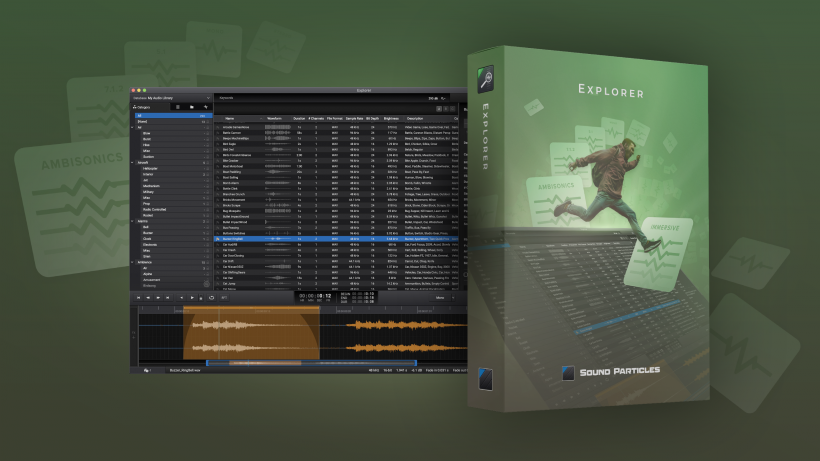Screen dimensions: 820x461
Task: Click waveform preview of Bricks Scrape row
Action: 278,205
